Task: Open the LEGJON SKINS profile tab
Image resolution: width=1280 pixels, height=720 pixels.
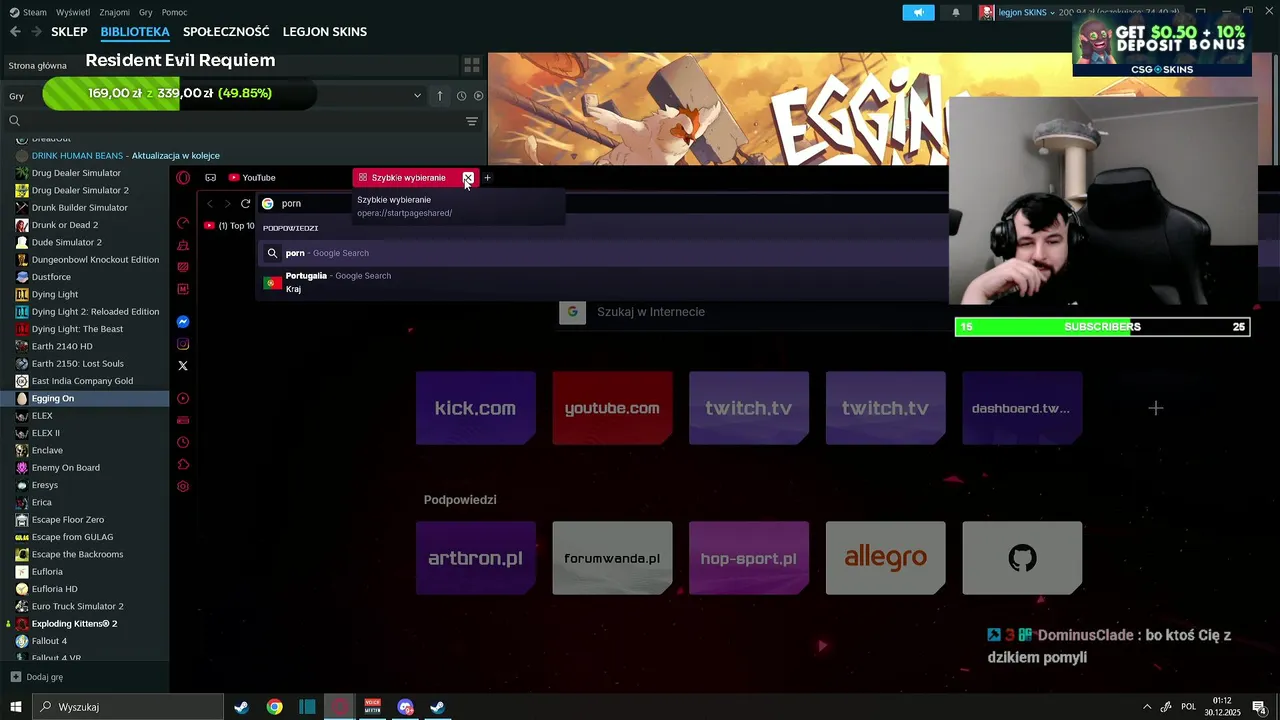Action: tap(325, 32)
